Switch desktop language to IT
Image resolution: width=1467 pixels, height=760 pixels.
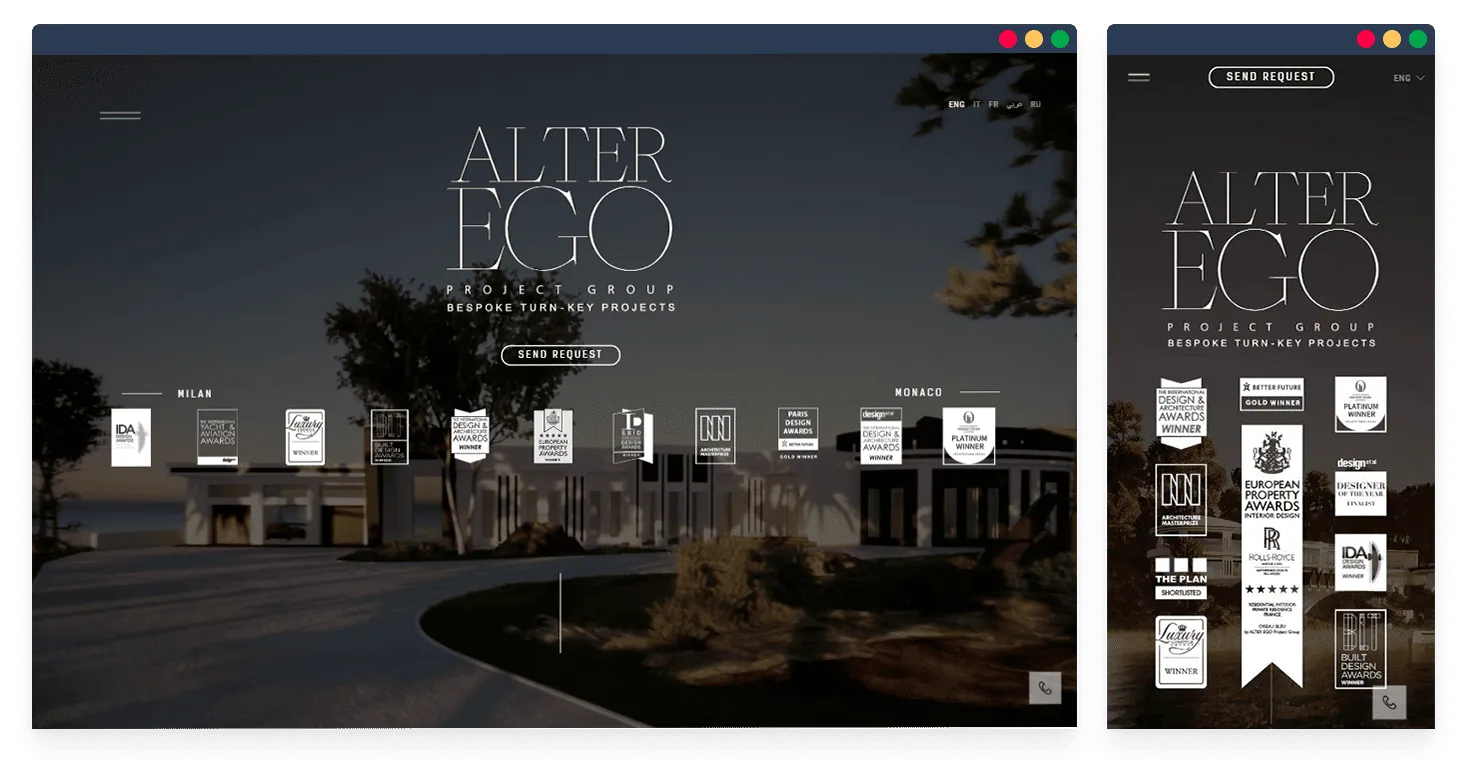(x=977, y=105)
